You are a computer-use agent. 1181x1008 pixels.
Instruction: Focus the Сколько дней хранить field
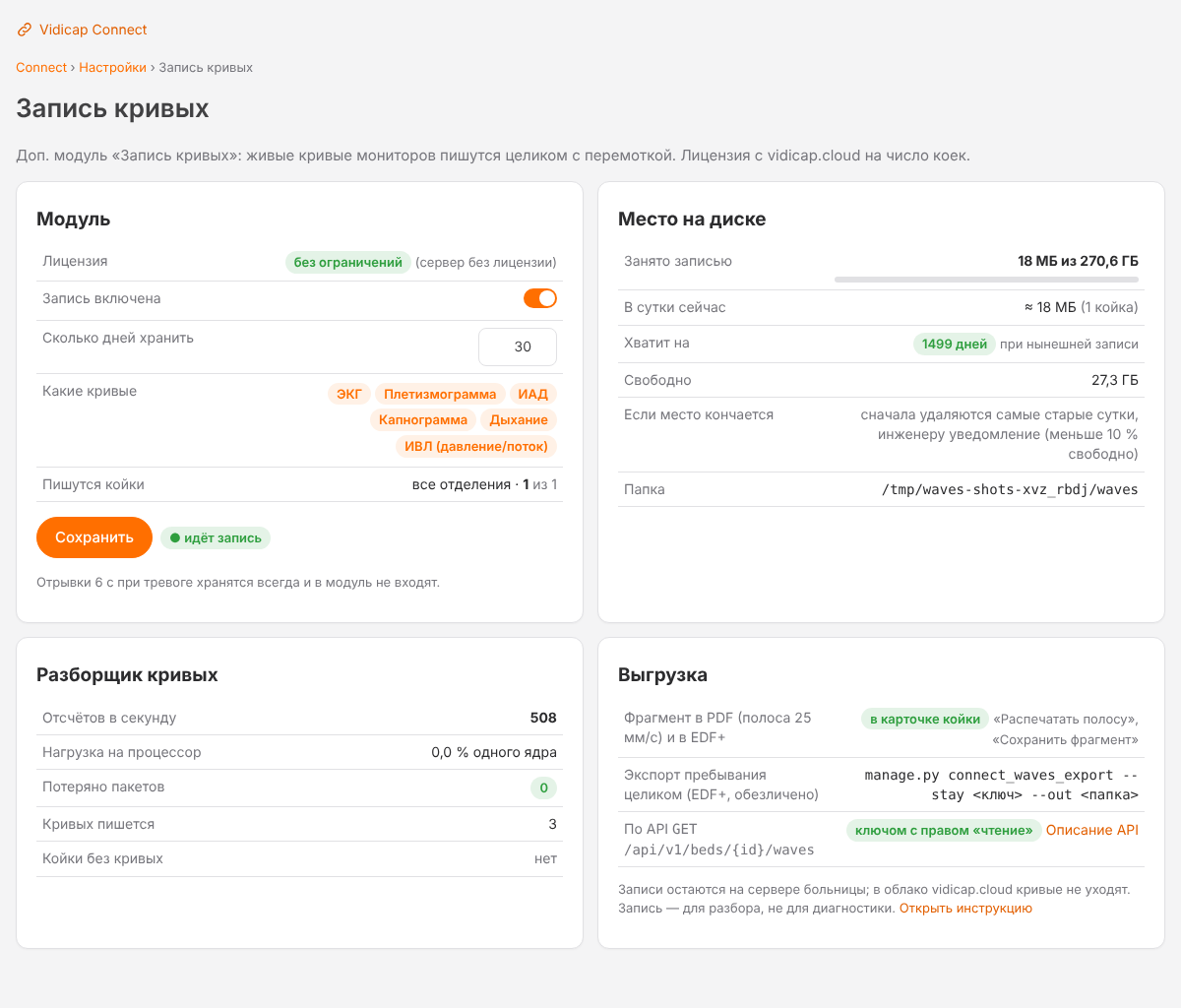pos(518,346)
